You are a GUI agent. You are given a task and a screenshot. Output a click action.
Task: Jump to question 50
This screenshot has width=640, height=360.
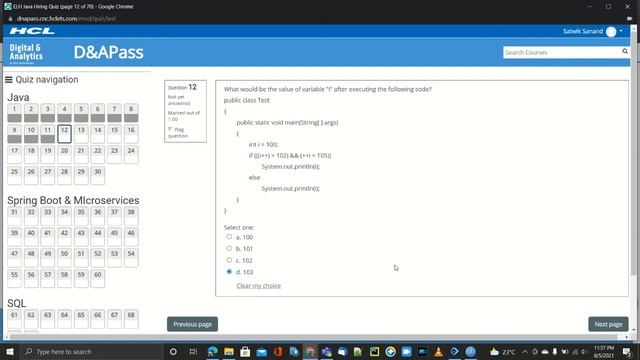pyautogui.click(x=64, y=258)
